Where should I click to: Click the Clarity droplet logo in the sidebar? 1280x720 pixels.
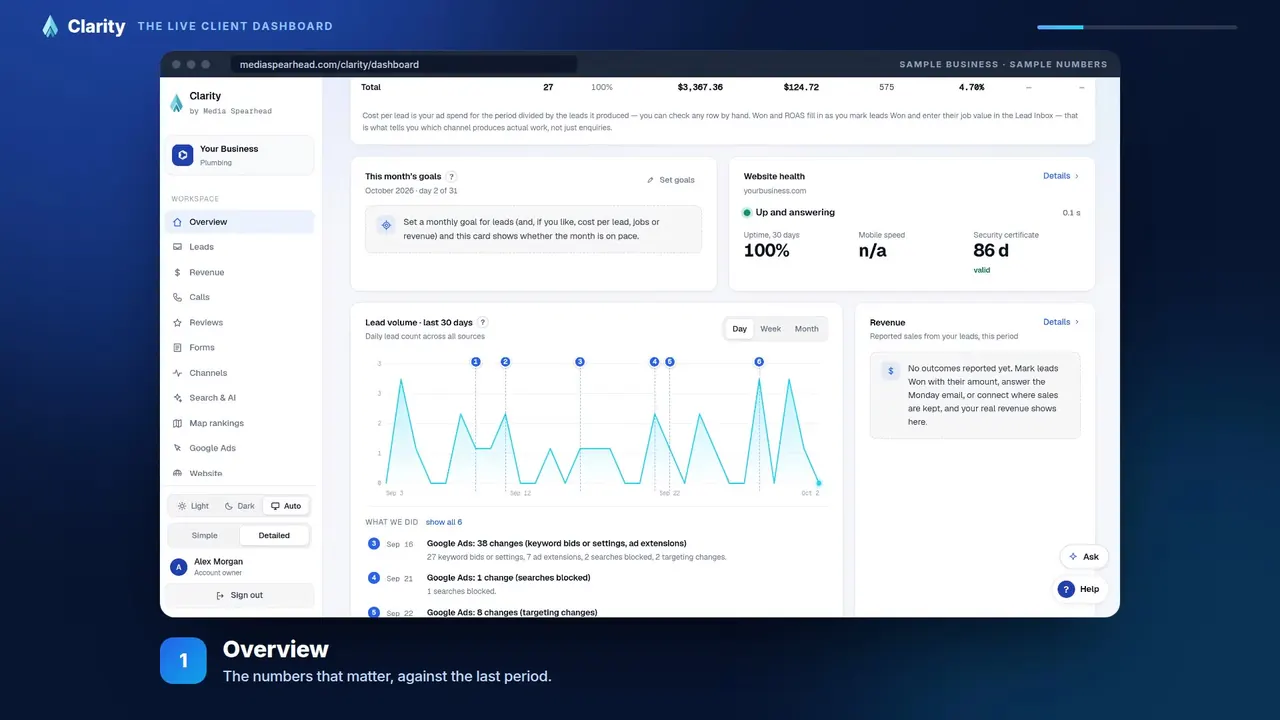click(177, 103)
